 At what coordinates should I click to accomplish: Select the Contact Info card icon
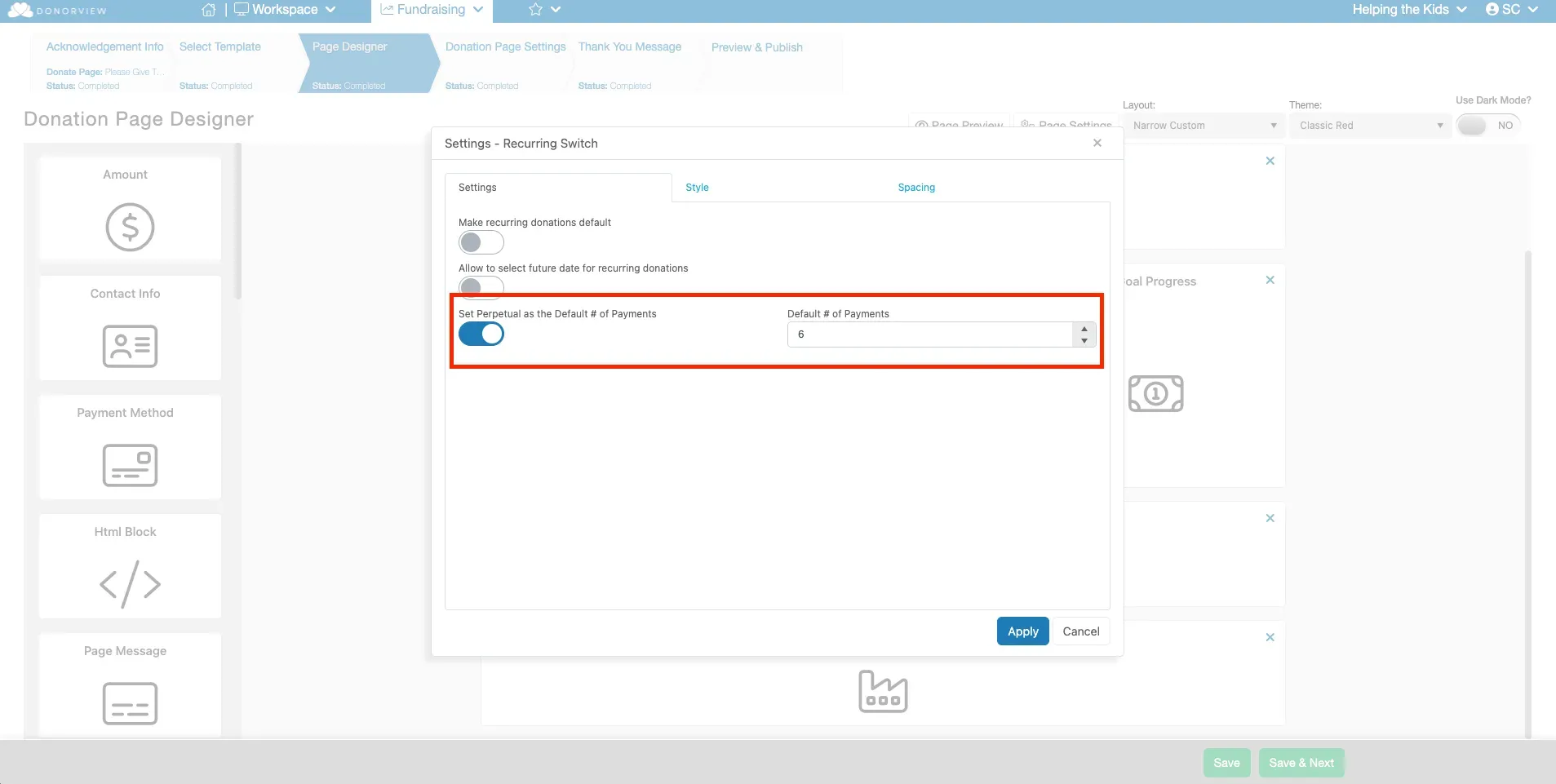point(130,346)
